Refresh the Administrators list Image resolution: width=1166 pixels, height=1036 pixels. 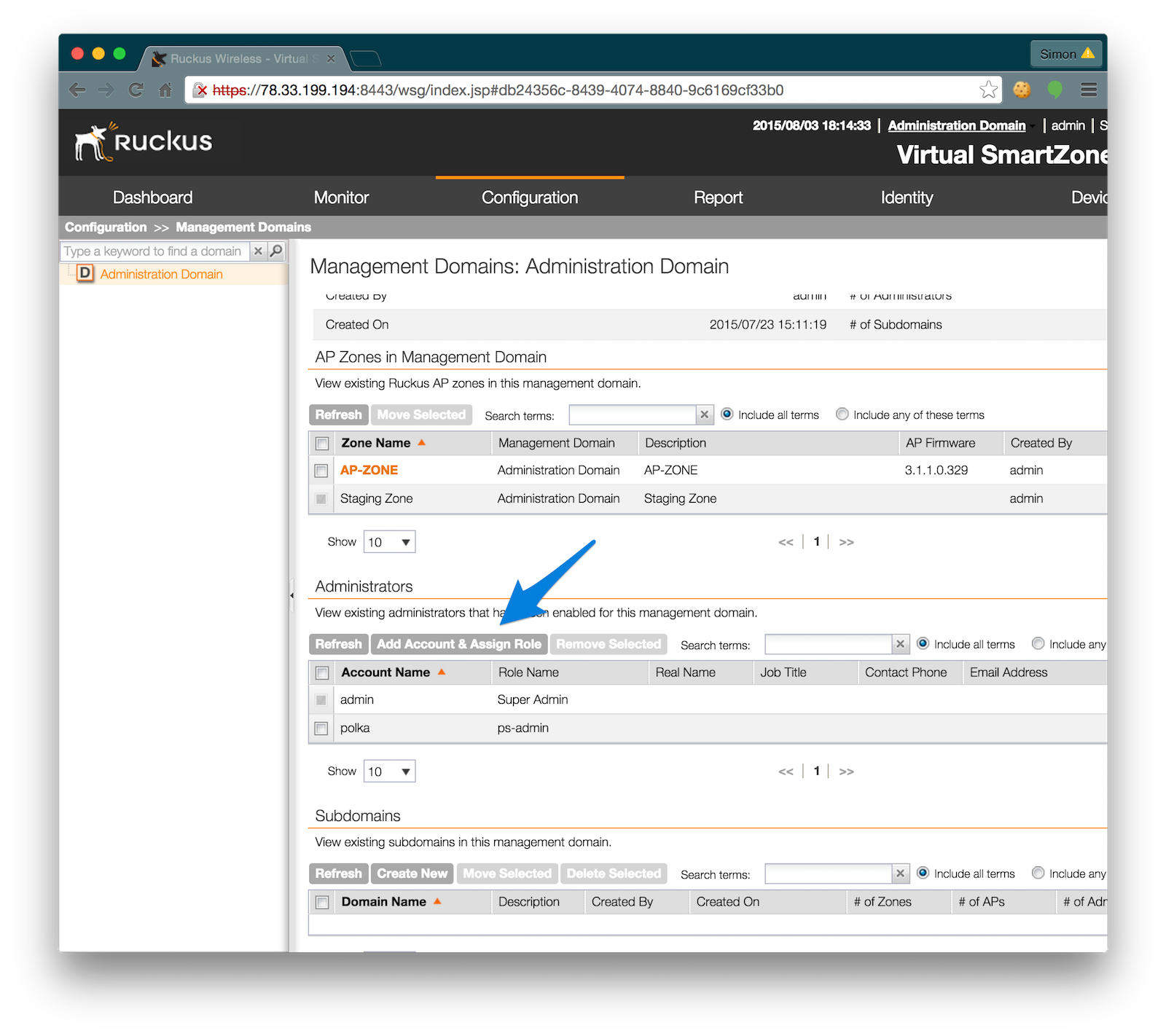[x=338, y=644]
